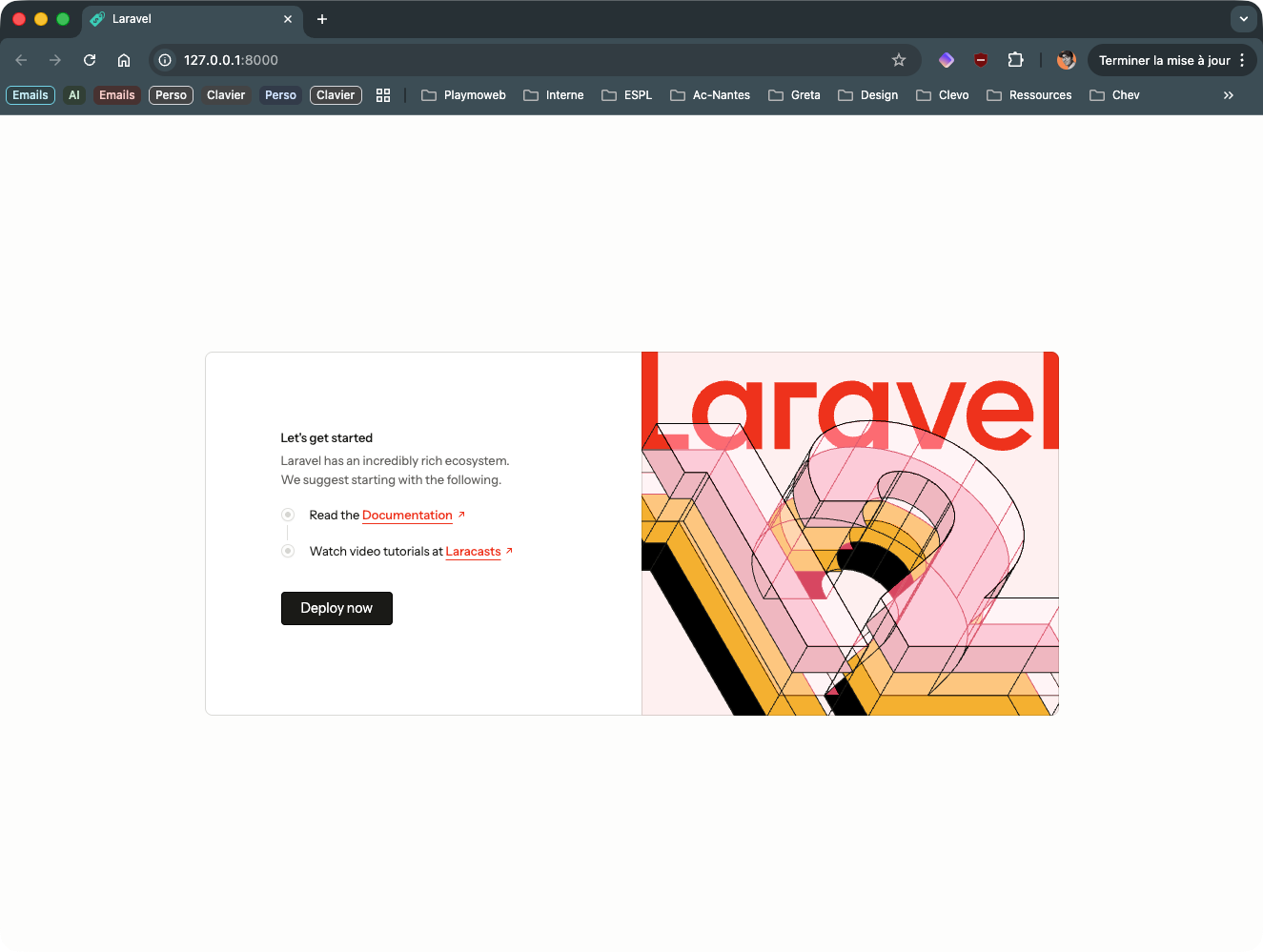Open the browser home page
Image resolution: width=1263 pixels, height=952 pixels.
click(x=124, y=59)
